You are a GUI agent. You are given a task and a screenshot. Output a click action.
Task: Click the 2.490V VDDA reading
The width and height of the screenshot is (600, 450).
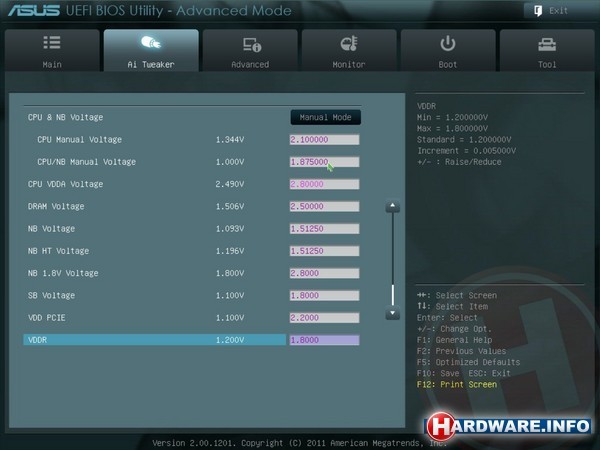point(230,184)
